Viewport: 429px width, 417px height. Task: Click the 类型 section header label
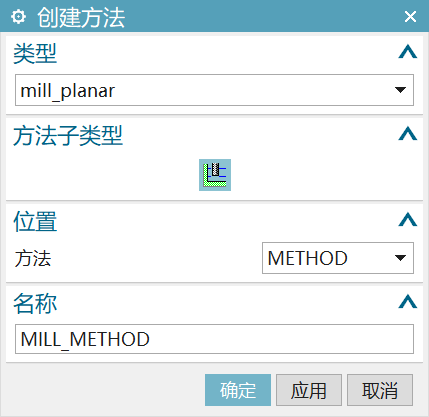[35, 53]
